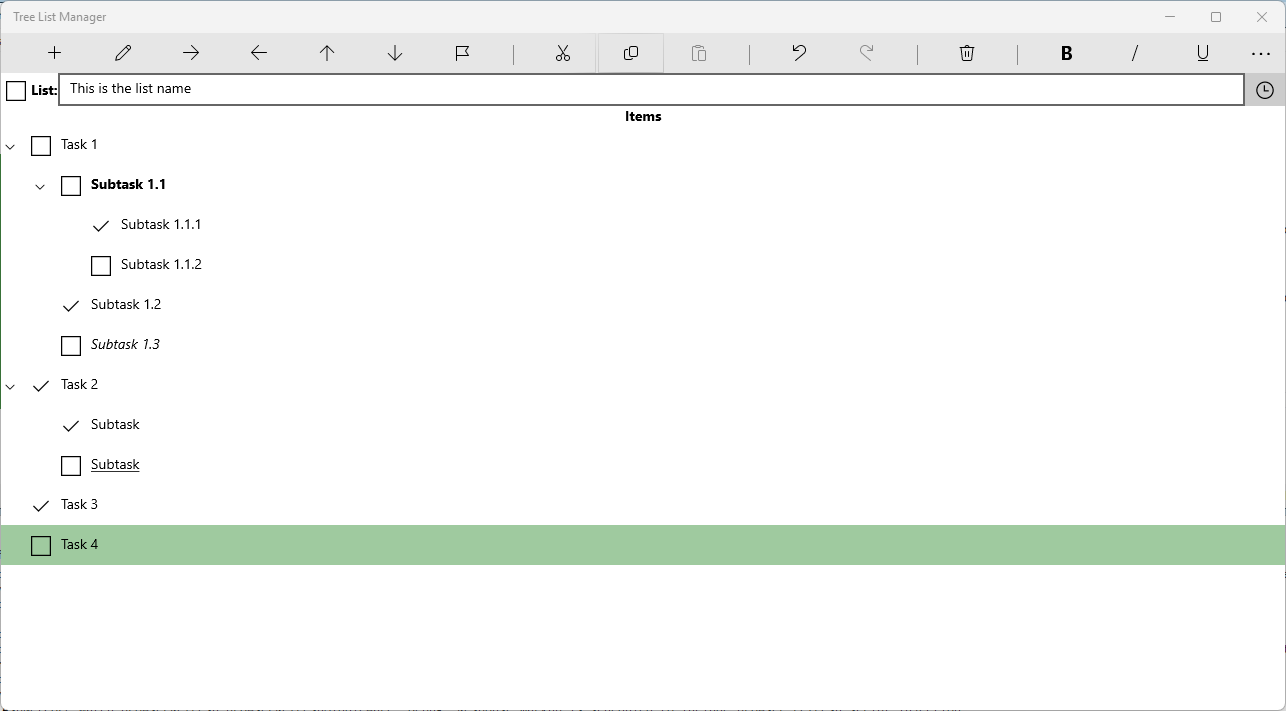The image size is (1286, 711).
Task: Collapse the Subtask 1.1 branch
Action: (x=40, y=186)
